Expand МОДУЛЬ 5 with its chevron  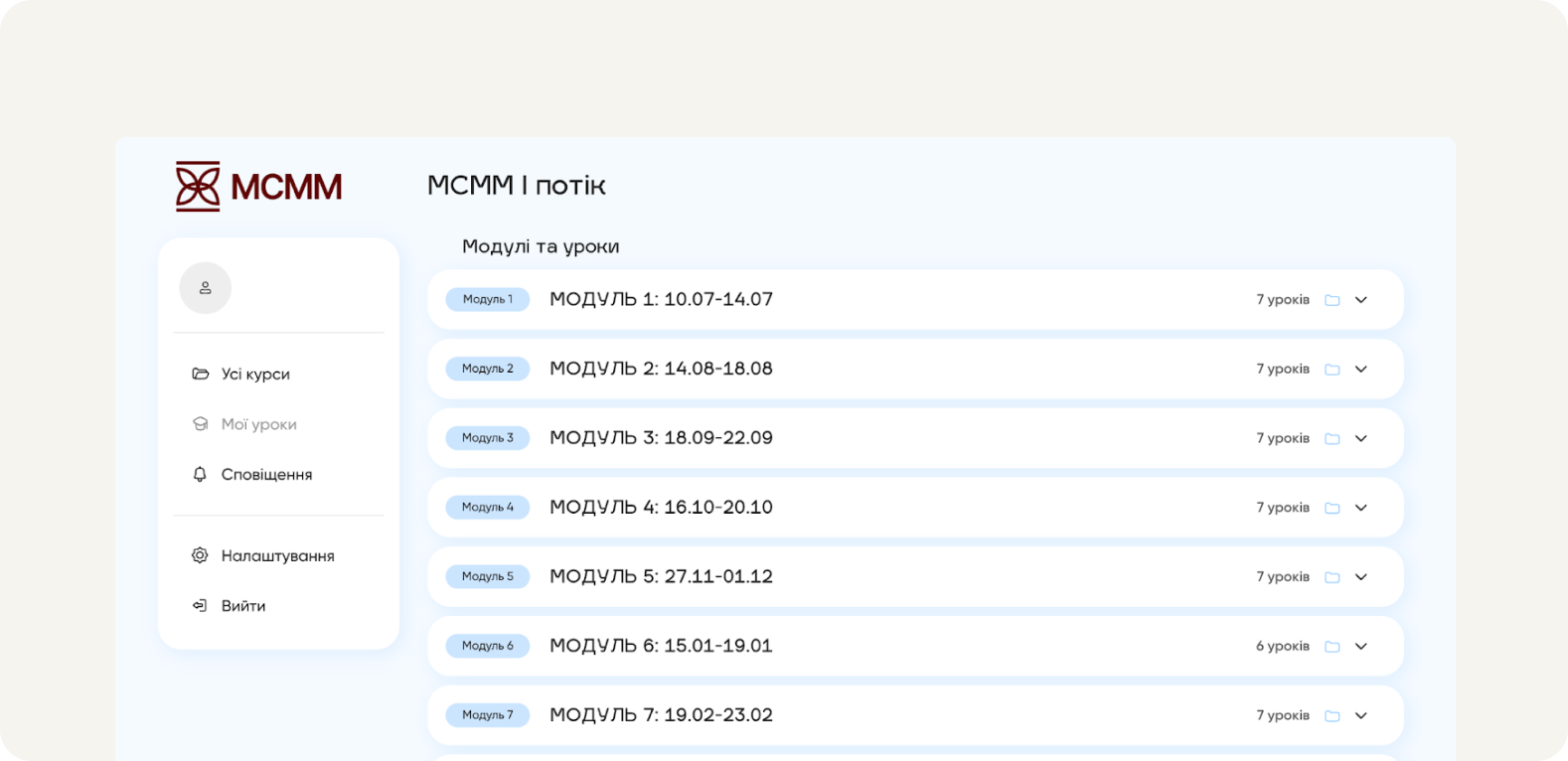coord(1361,576)
